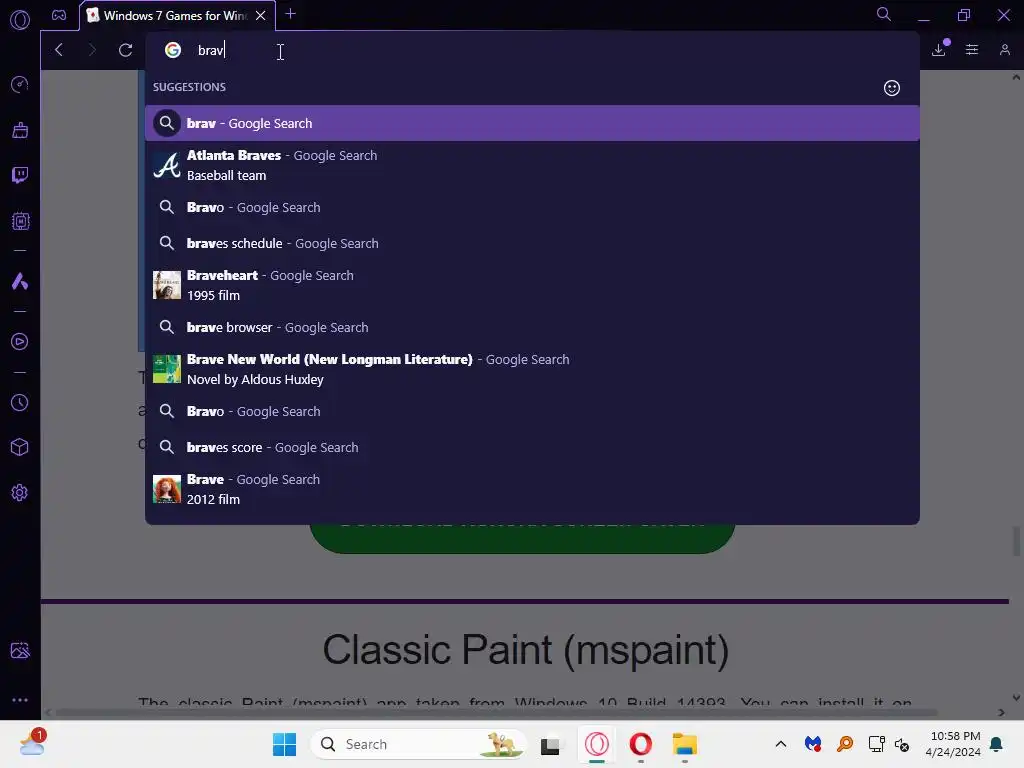Click the green download button behind dropdown

click(522, 538)
